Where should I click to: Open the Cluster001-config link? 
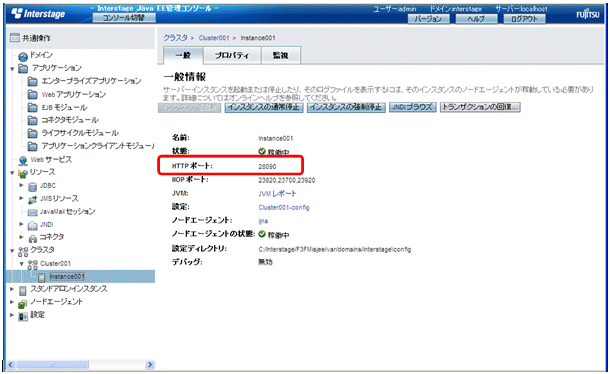284,207
